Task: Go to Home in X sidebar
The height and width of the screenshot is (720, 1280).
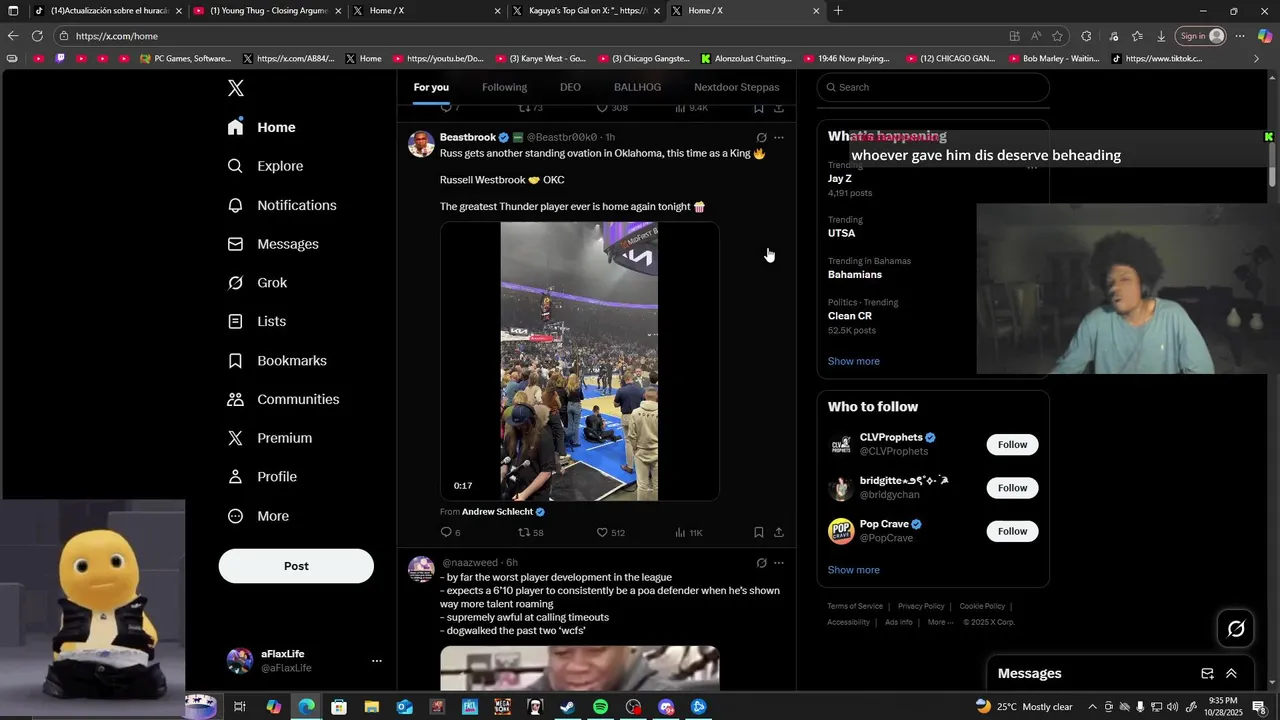Action: click(262, 127)
